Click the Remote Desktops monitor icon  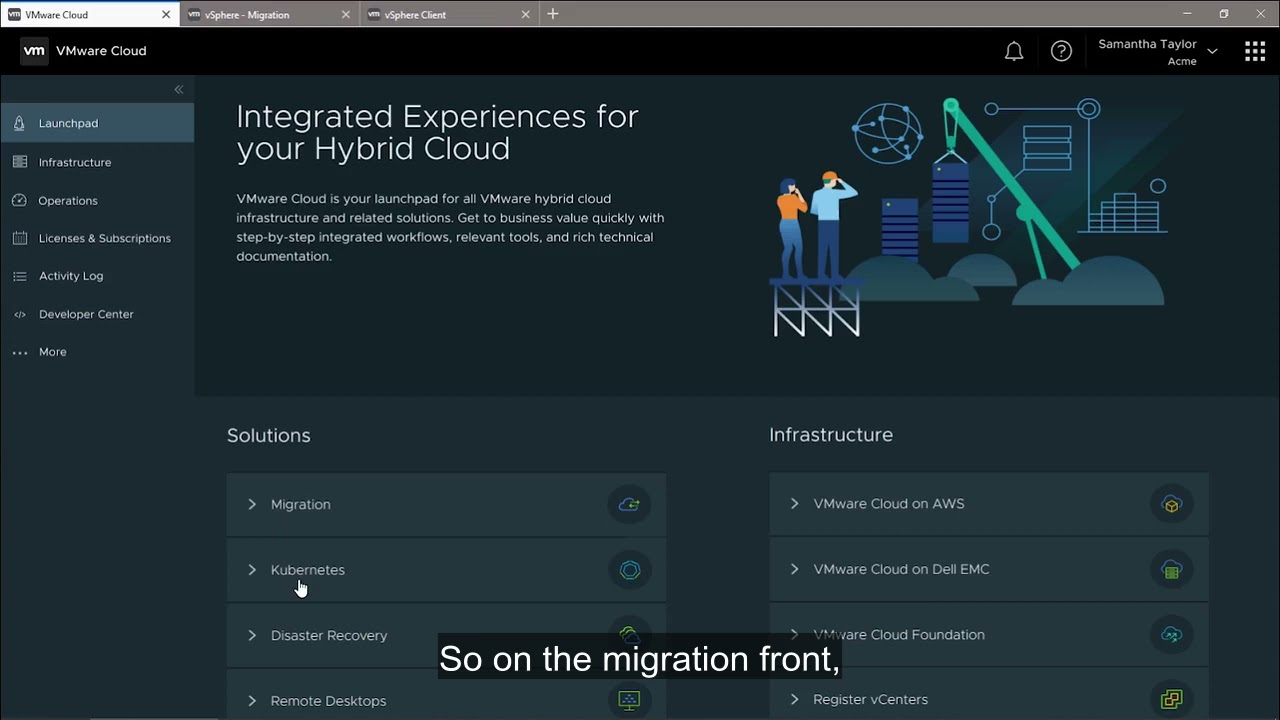[629, 700]
